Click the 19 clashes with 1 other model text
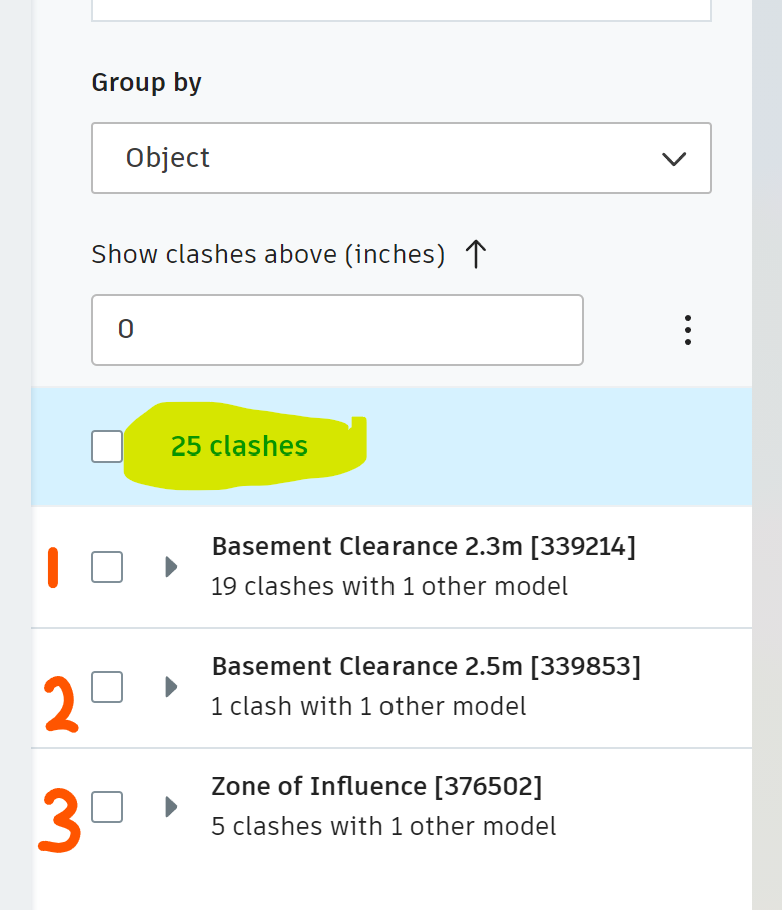 [389, 586]
